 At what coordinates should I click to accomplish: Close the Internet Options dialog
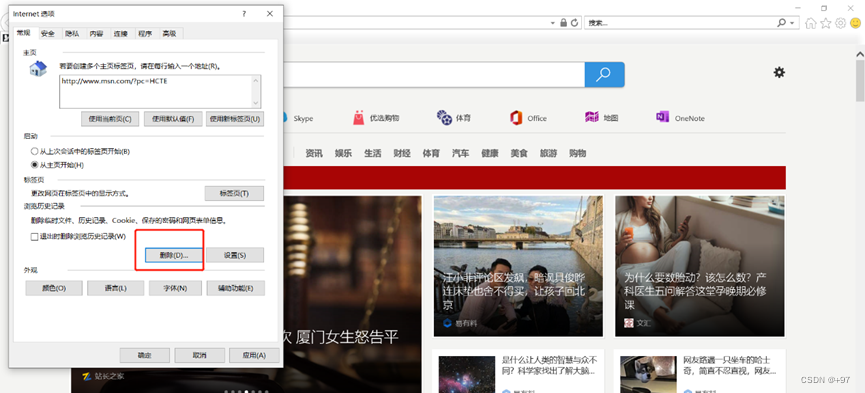270,14
